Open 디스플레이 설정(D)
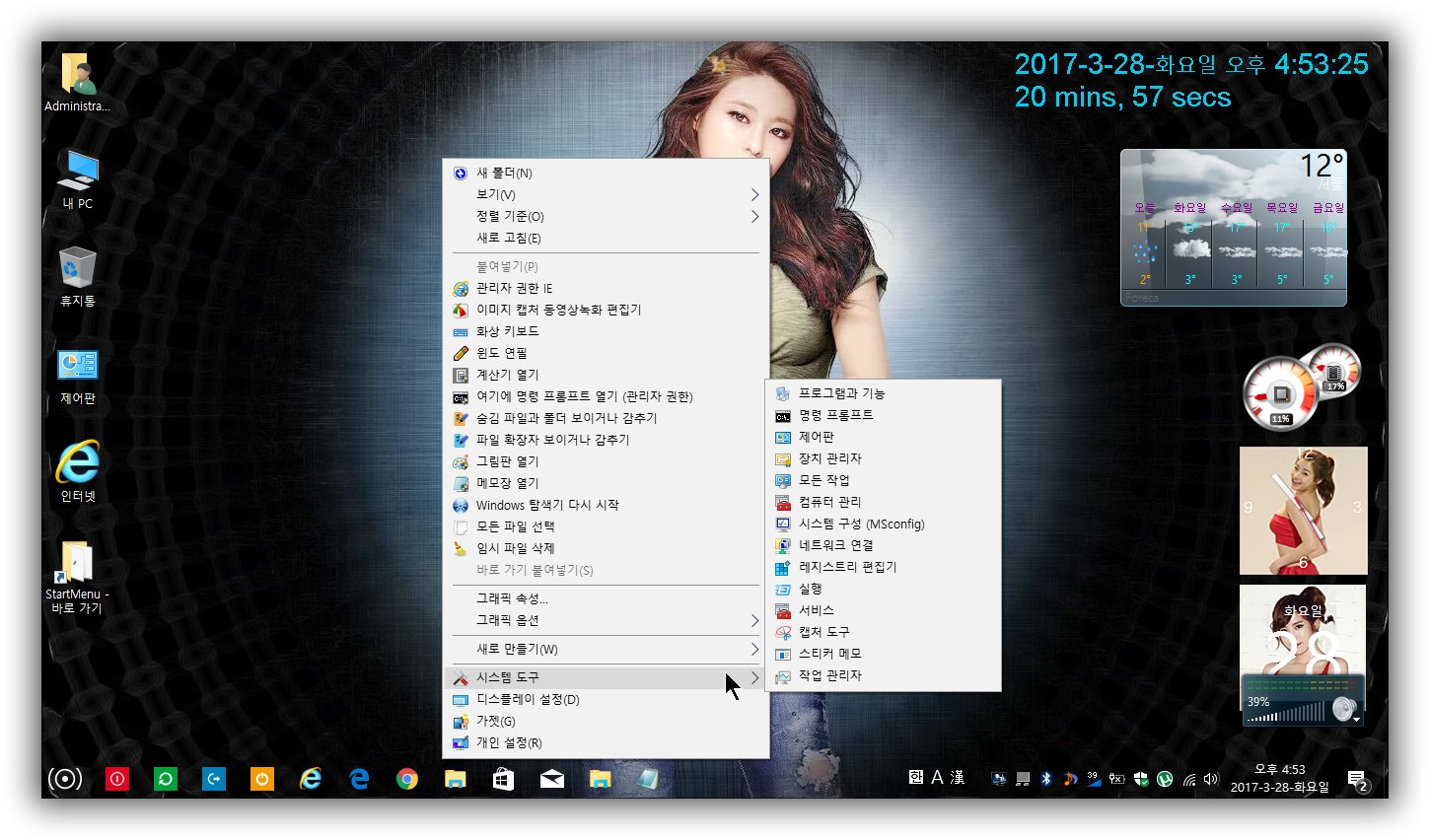This screenshot has height=840, width=1430. click(x=606, y=699)
